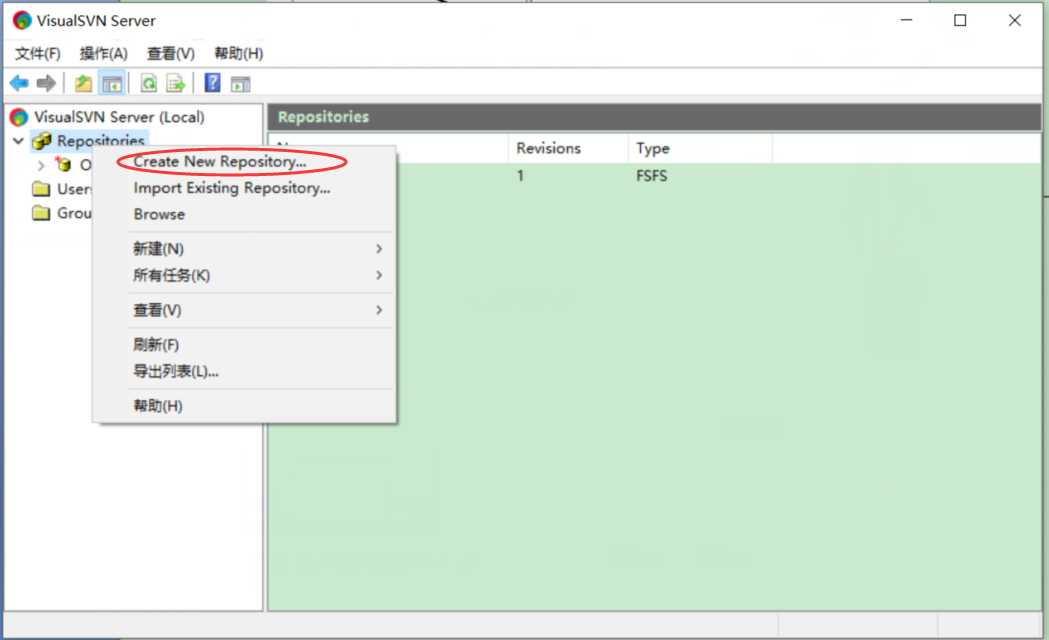Click the FSFS type cell

tap(652, 176)
